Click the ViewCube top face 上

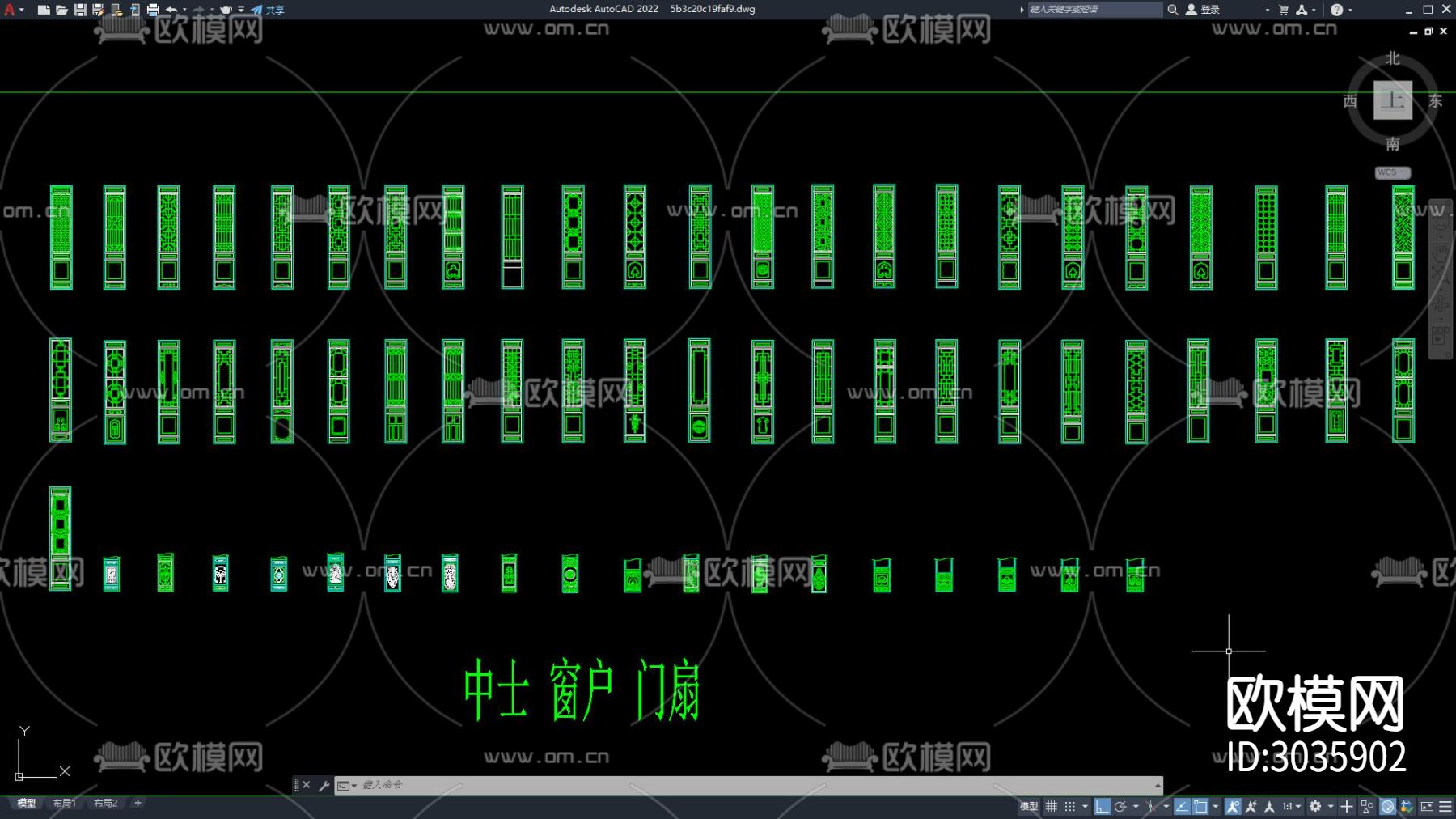point(1392,100)
